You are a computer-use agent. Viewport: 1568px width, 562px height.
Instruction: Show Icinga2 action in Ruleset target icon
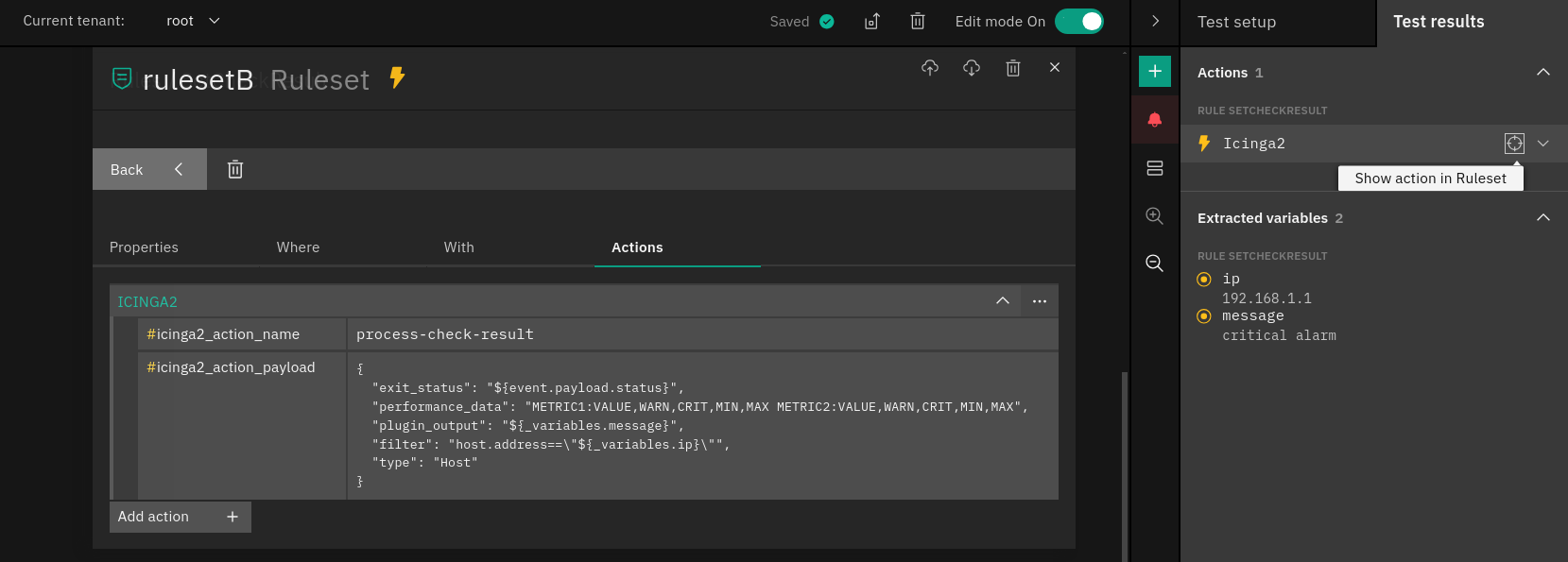click(x=1514, y=144)
